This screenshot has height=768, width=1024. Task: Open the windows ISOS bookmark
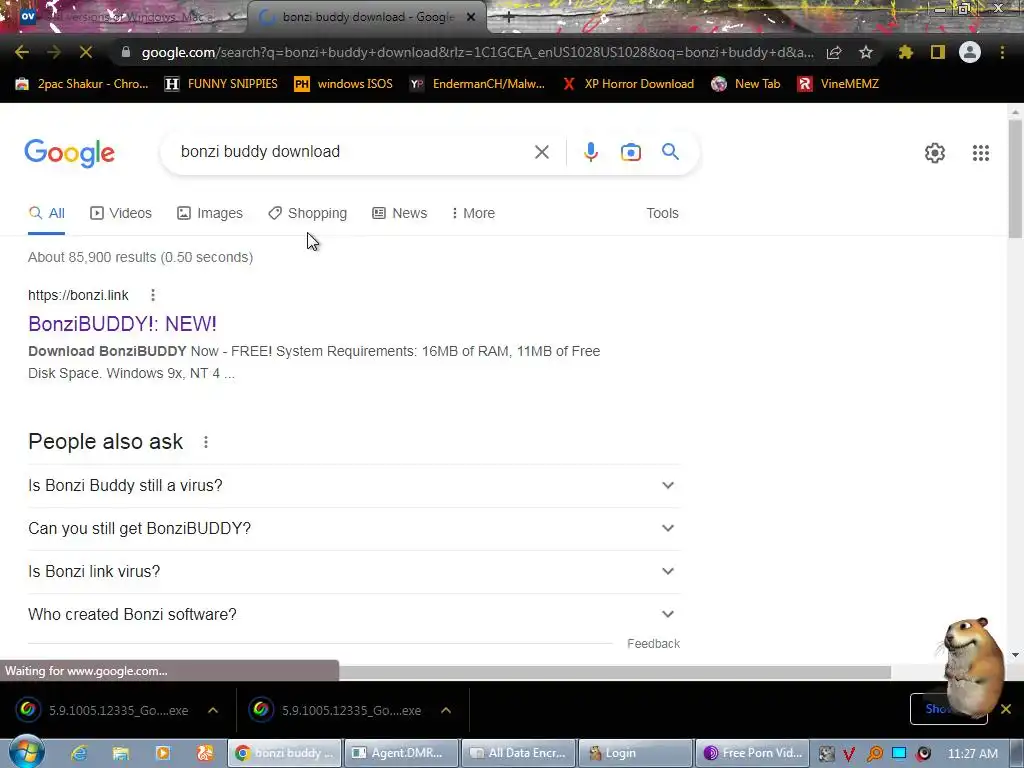[344, 84]
